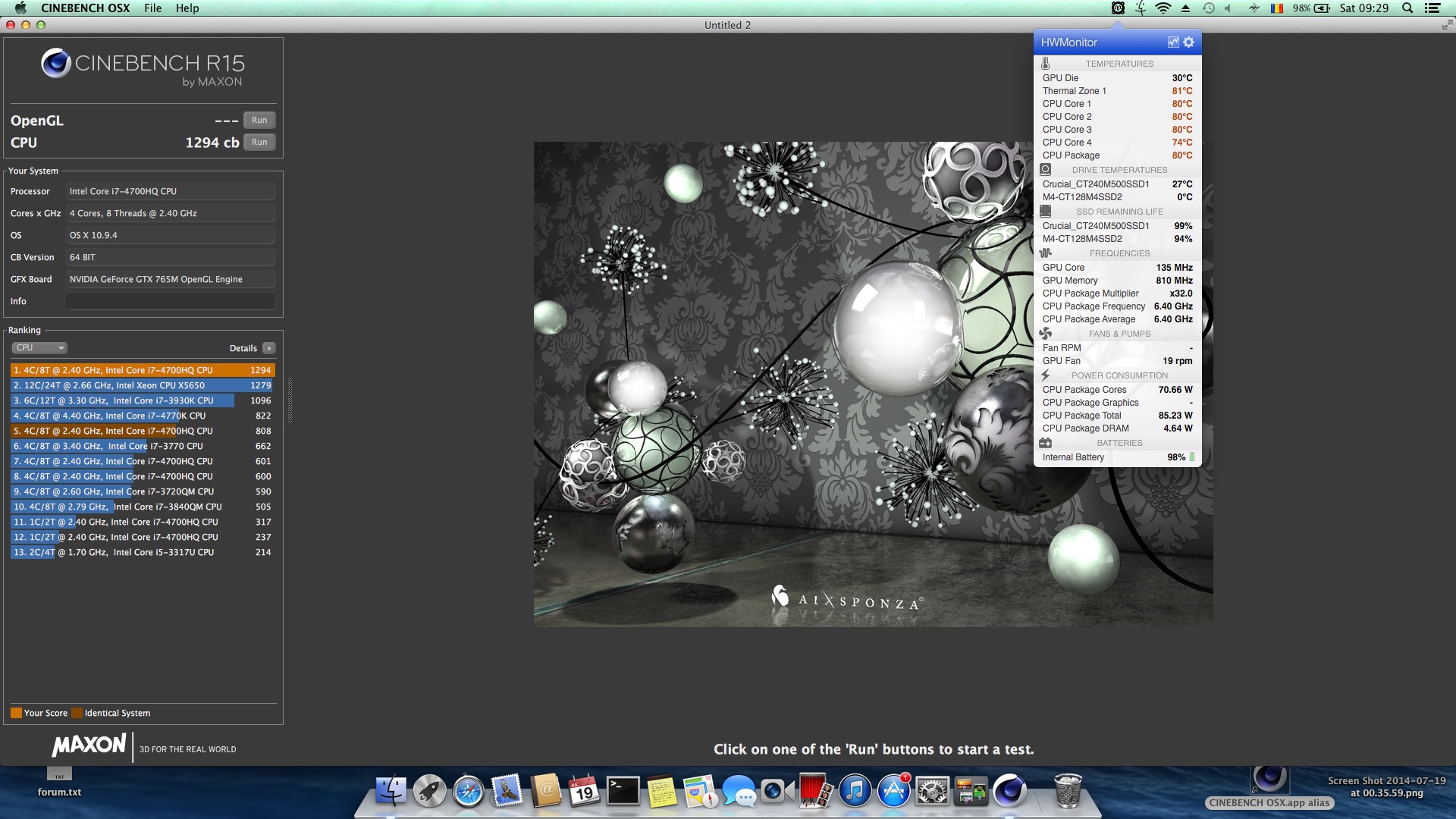Open Contacts from the Dock
The height and width of the screenshot is (819, 1456).
click(545, 791)
